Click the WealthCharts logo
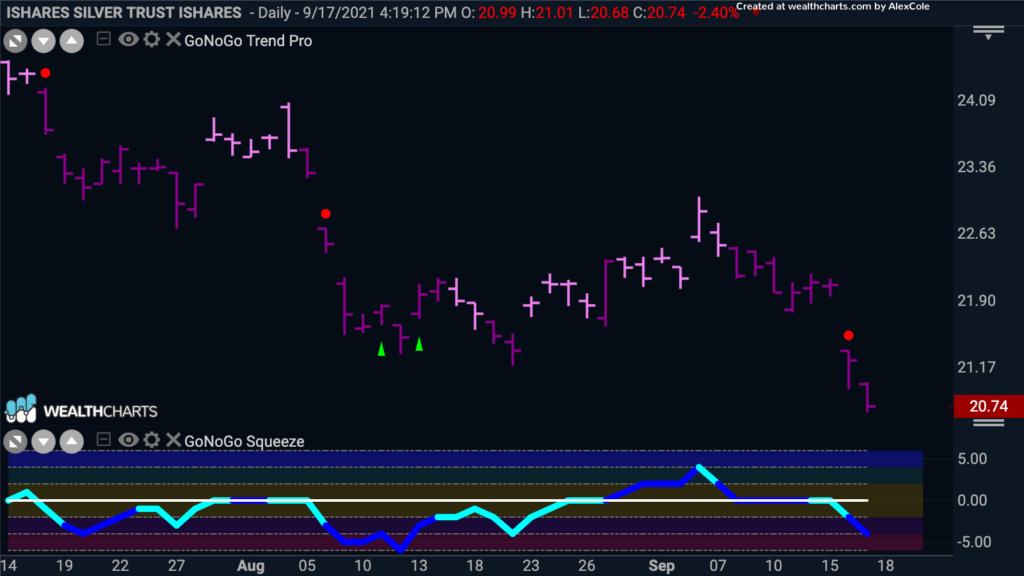This screenshot has height=576, width=1024. 82,409
